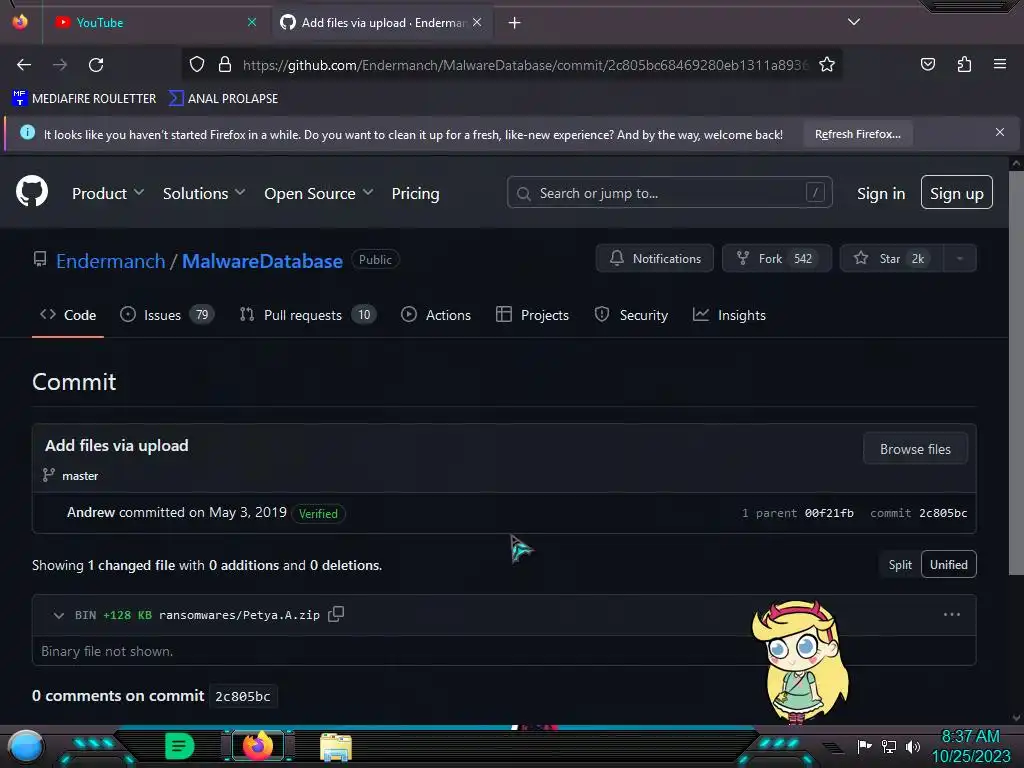This screenshot has width=1024, height=768.
Task: Open the Pricing page
Action: [x=415, y=193]
